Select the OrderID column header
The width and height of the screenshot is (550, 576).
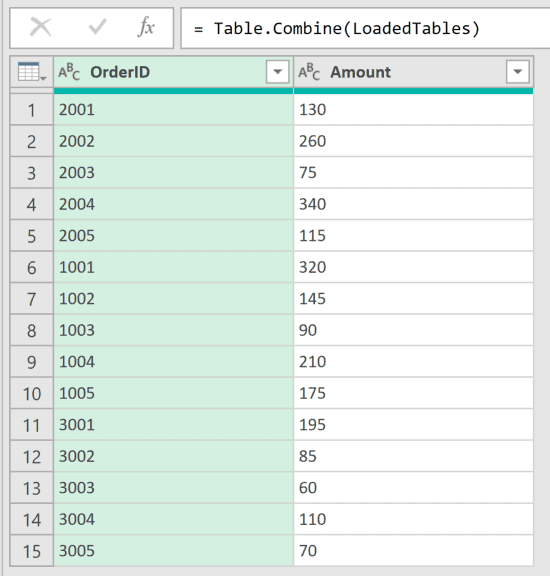tap(173, 72)
